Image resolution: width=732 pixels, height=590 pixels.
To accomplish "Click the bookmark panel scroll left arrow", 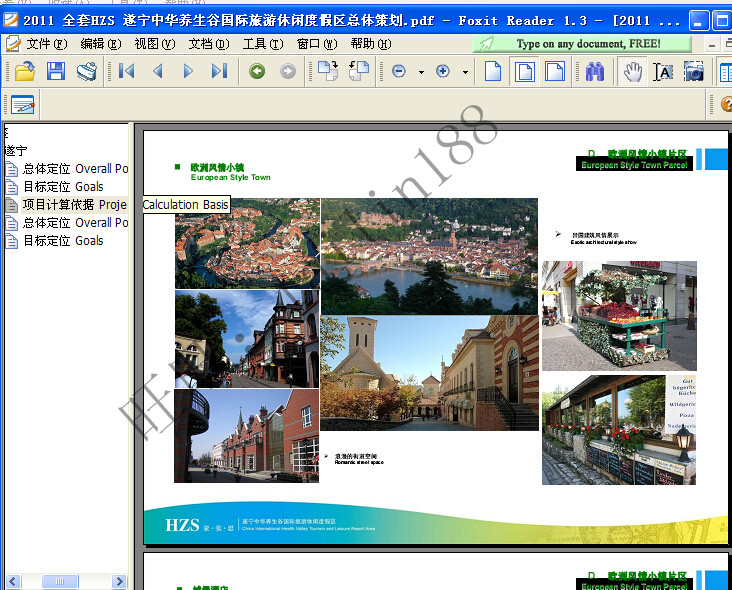I will (13, 582).
